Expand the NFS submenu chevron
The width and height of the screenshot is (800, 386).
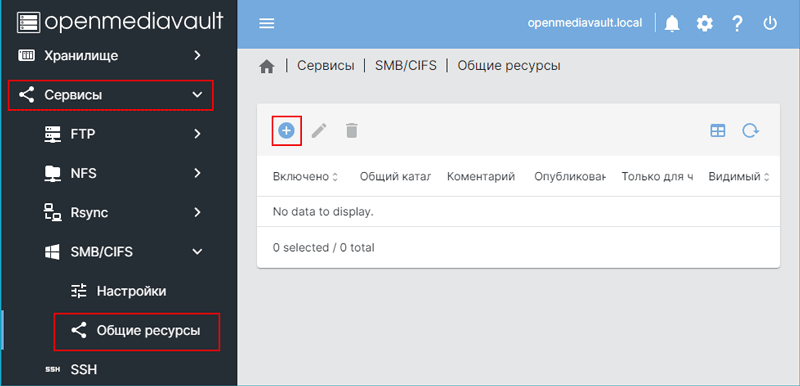pyautogui.click(x=197, y=173)
